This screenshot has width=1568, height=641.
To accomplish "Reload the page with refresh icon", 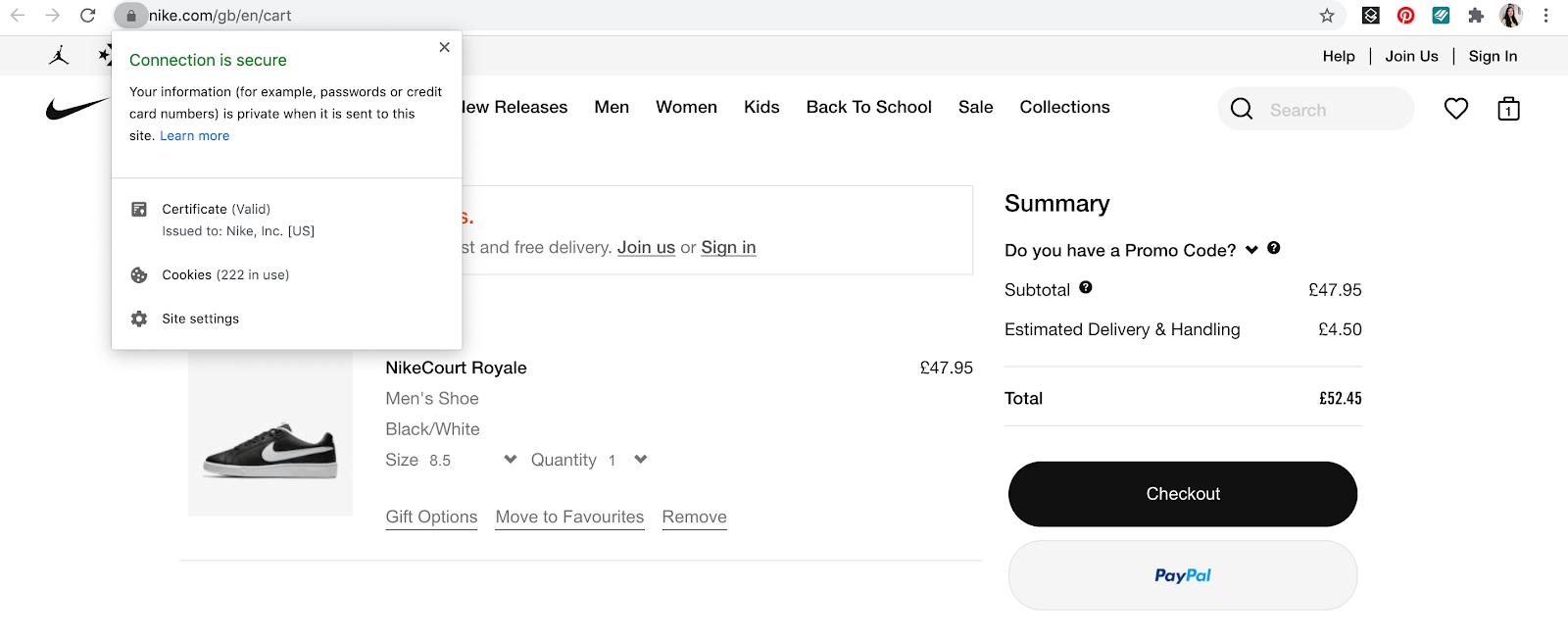I will 88,16.
